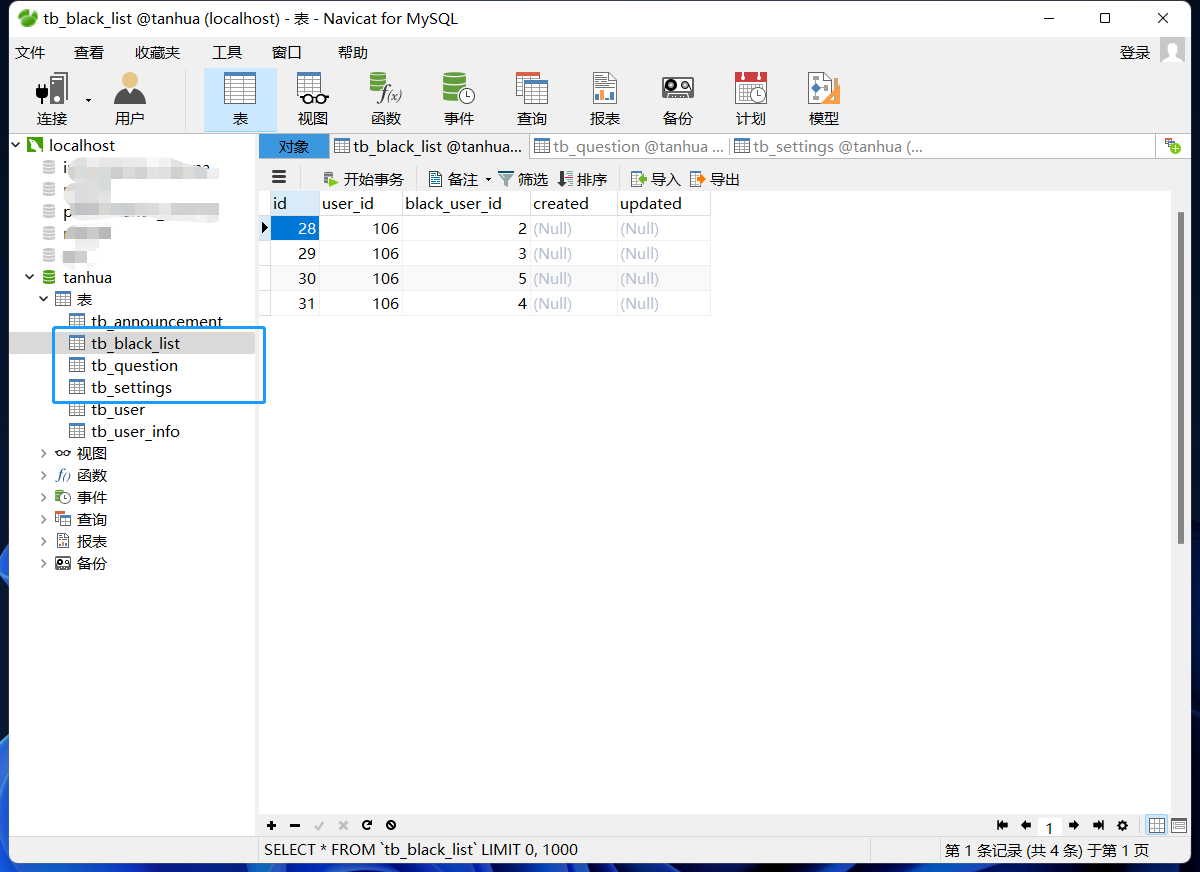Screen dimensions: 1200x872
Task: Click the 导入 import button
Action: click(655, 180)
